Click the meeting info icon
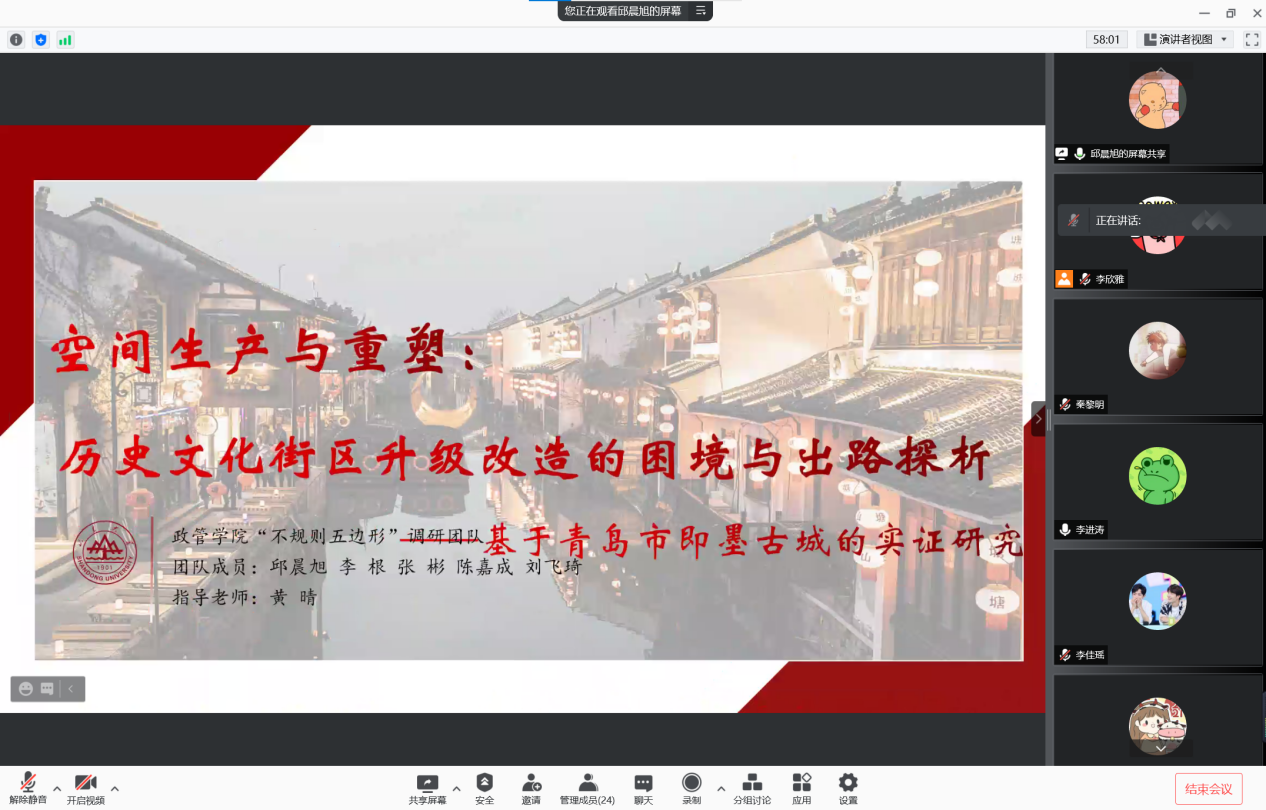The height and width of the screenshot is (810, 1266). pyautogui.click(x=16, y=40)
